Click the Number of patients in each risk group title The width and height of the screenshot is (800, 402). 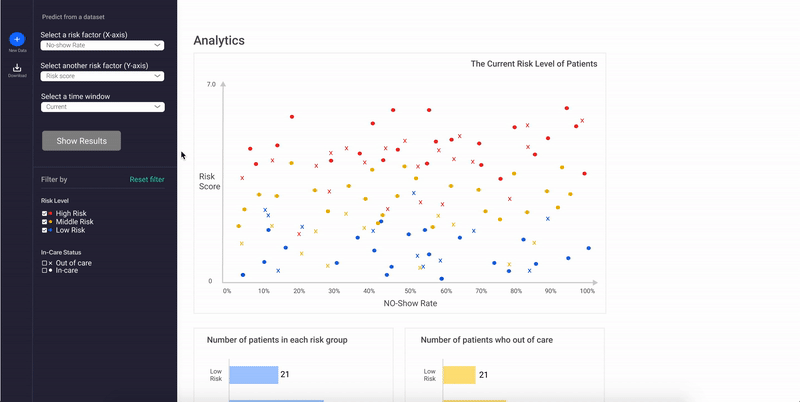coord(277,340)
